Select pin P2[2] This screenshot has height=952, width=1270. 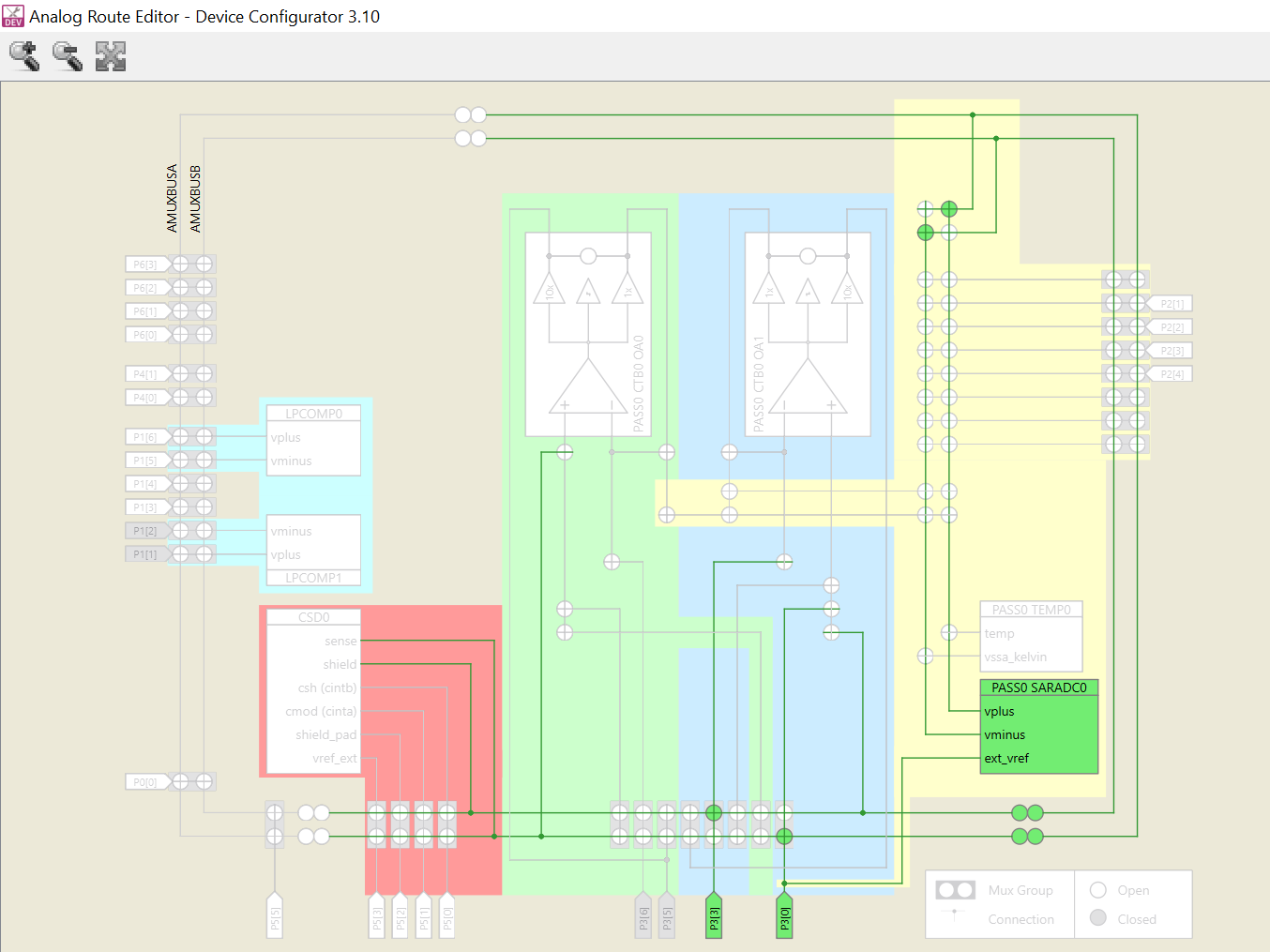(x=1170, y=327)
